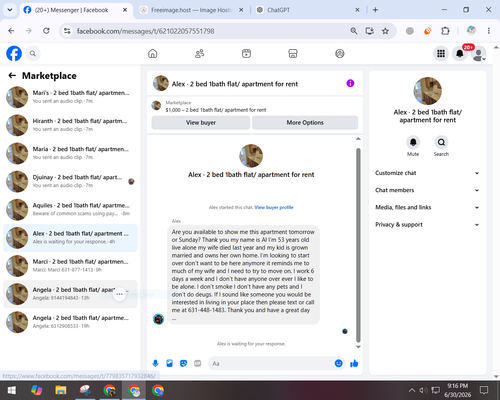Click the chat scroll up arrow
500x400 pixels.
[358, 139]
